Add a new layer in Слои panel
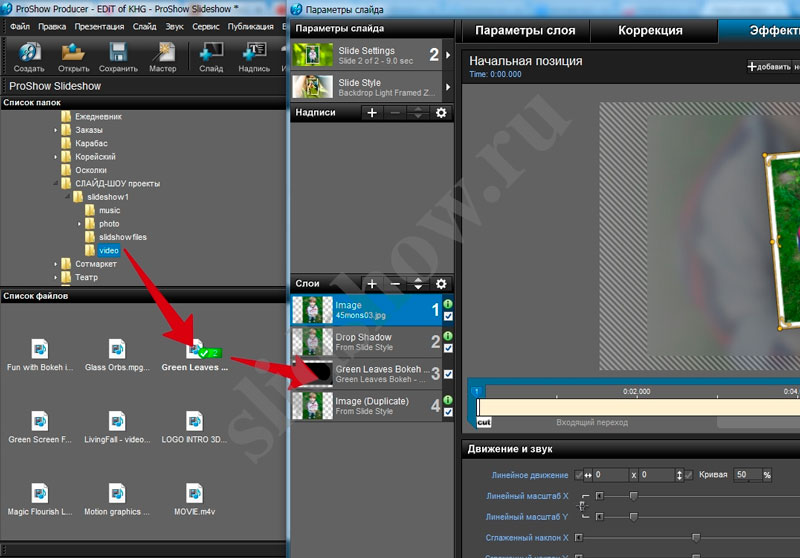 coord(372,284)
